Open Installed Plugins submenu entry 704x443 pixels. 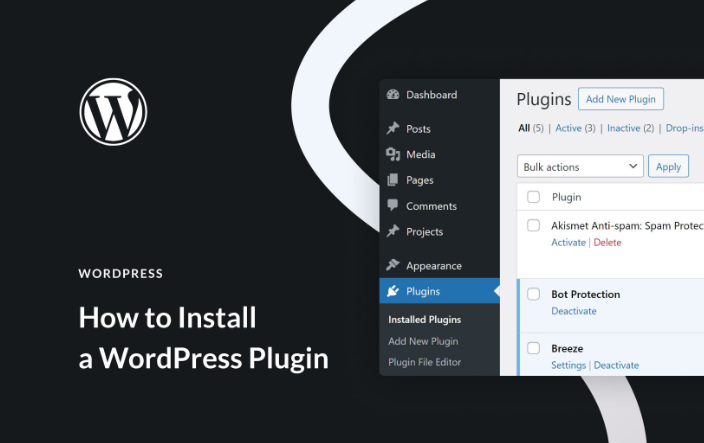pyautogui.click(x=424, y=320)
